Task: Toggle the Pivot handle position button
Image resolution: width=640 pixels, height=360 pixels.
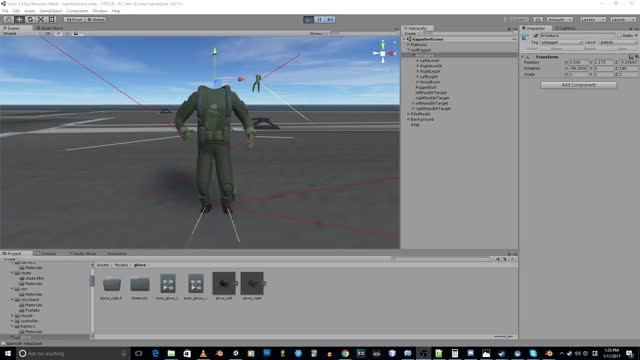Action: 74,20
